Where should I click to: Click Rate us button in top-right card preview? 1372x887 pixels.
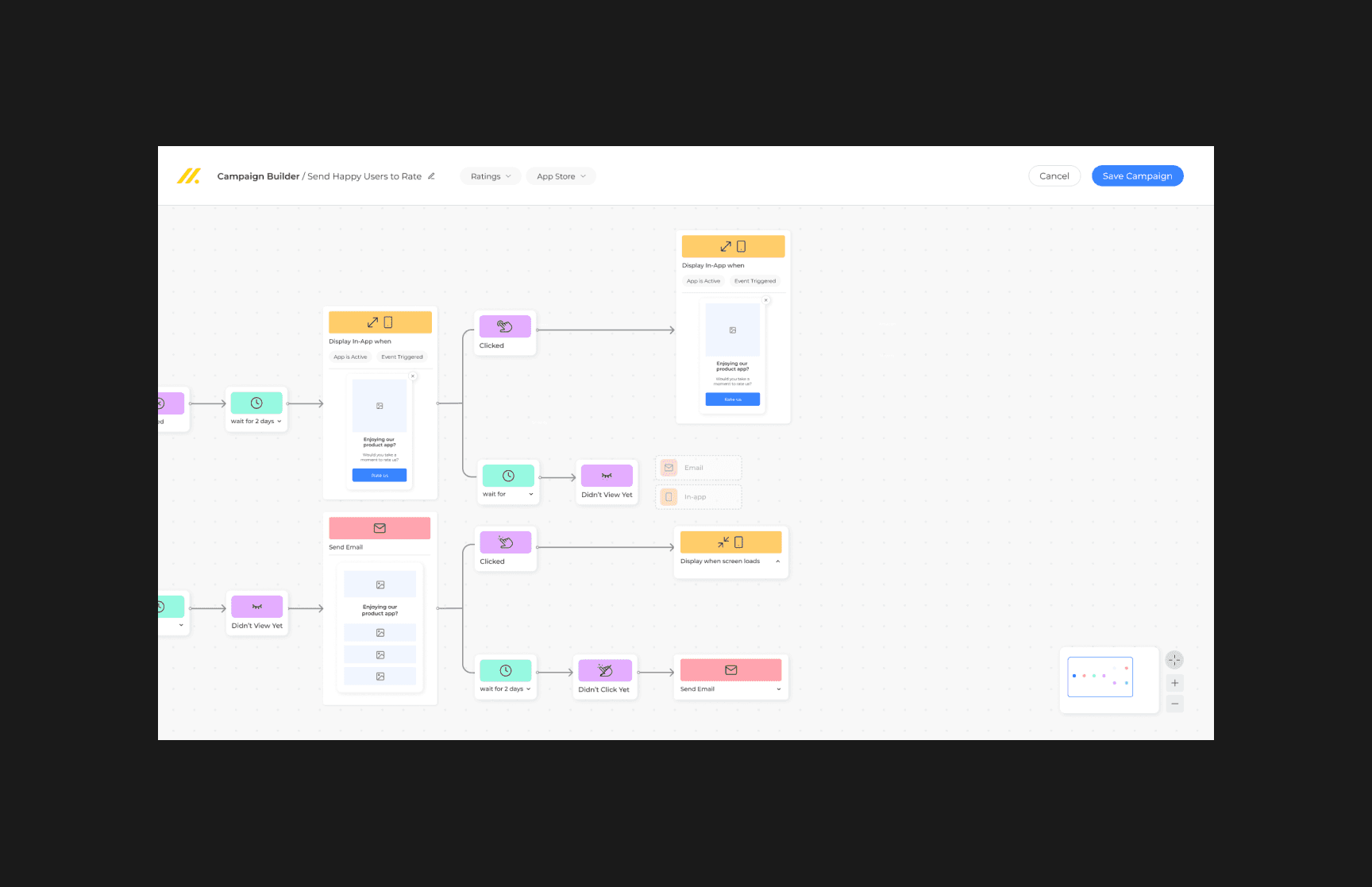[x=733, y=399]
